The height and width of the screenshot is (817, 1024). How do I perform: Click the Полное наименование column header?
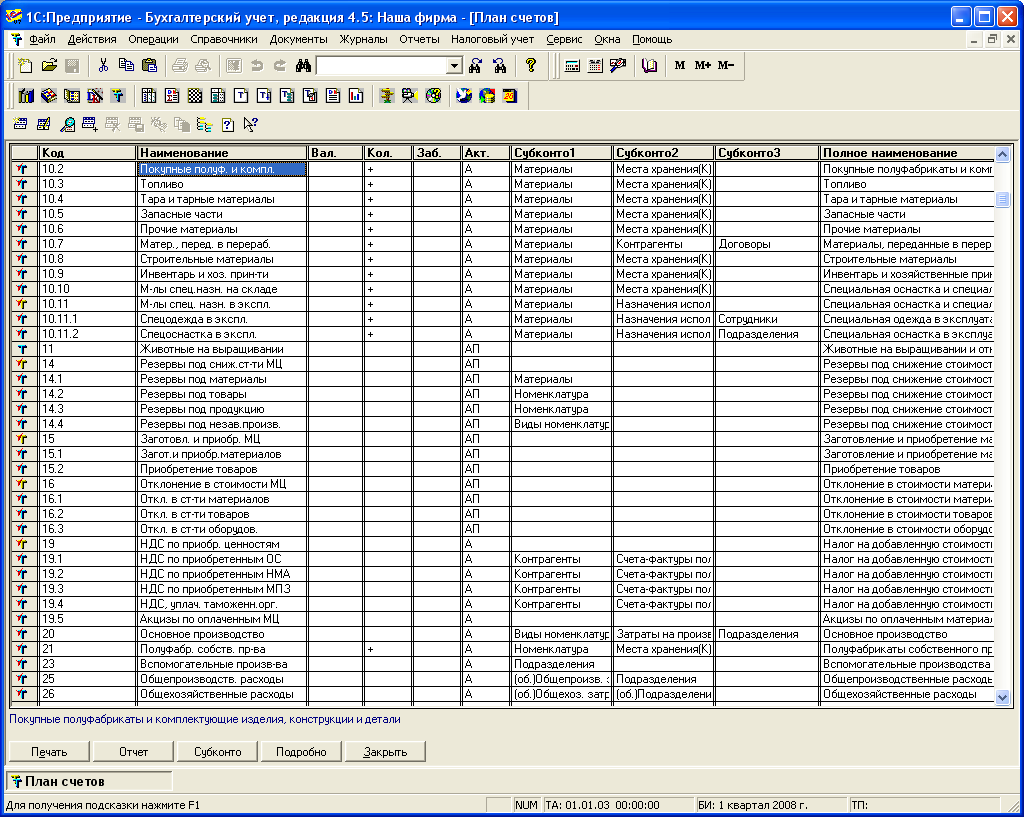click(x=906, y=153)
